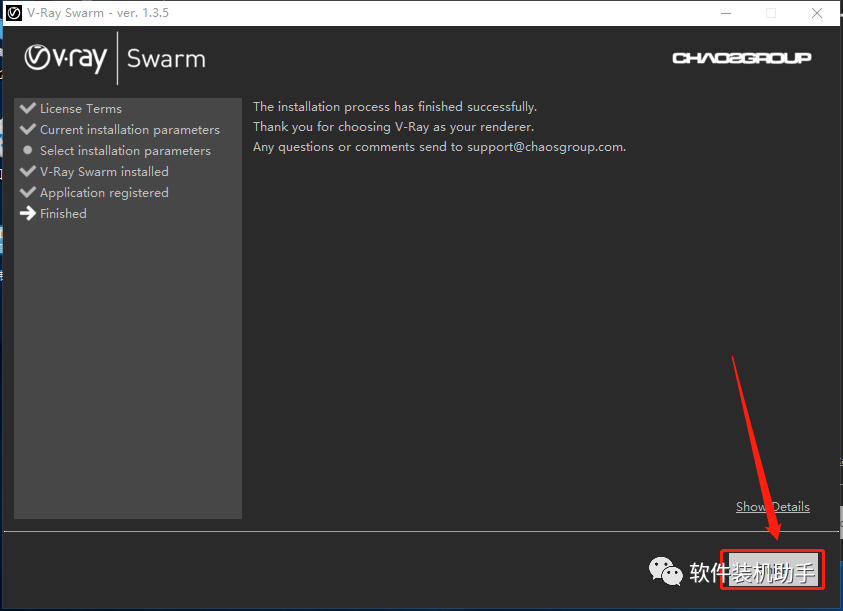Click the V-Ray logo in the header

pos(66,58)
